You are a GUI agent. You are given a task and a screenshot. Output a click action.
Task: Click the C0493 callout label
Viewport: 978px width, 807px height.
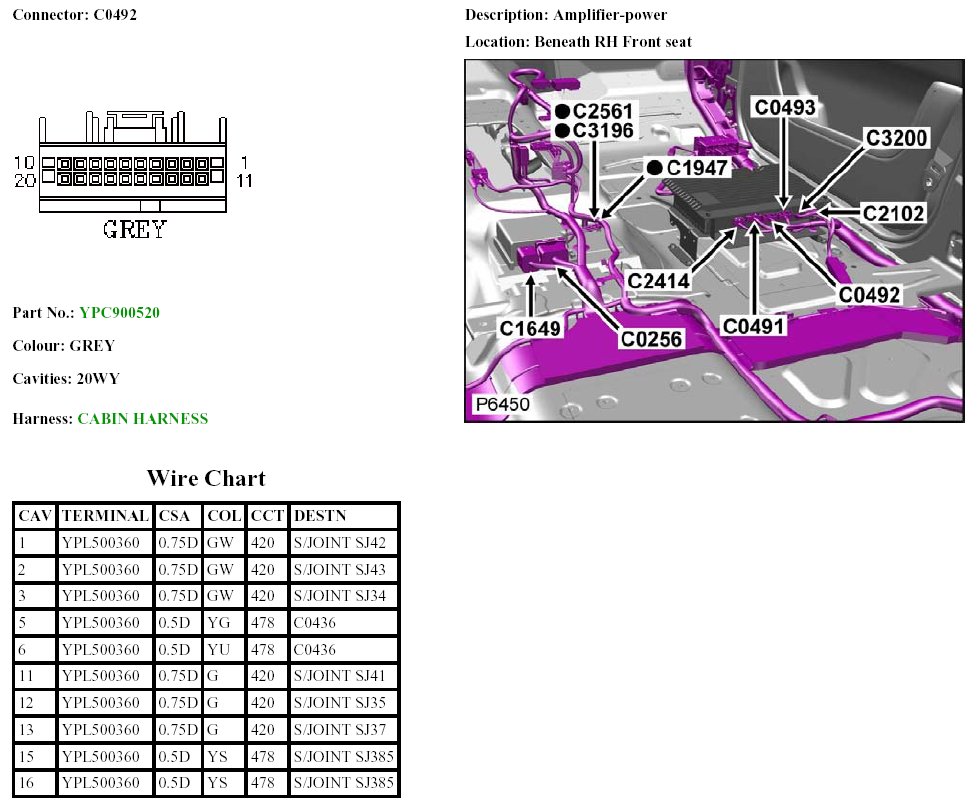(785, 108)
